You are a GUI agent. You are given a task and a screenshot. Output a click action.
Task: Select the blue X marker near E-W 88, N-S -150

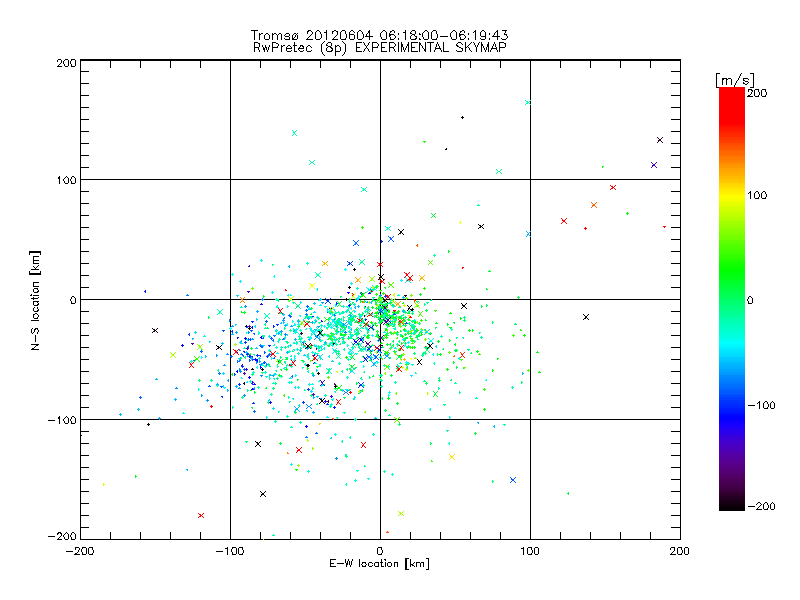tap(513, 480)
